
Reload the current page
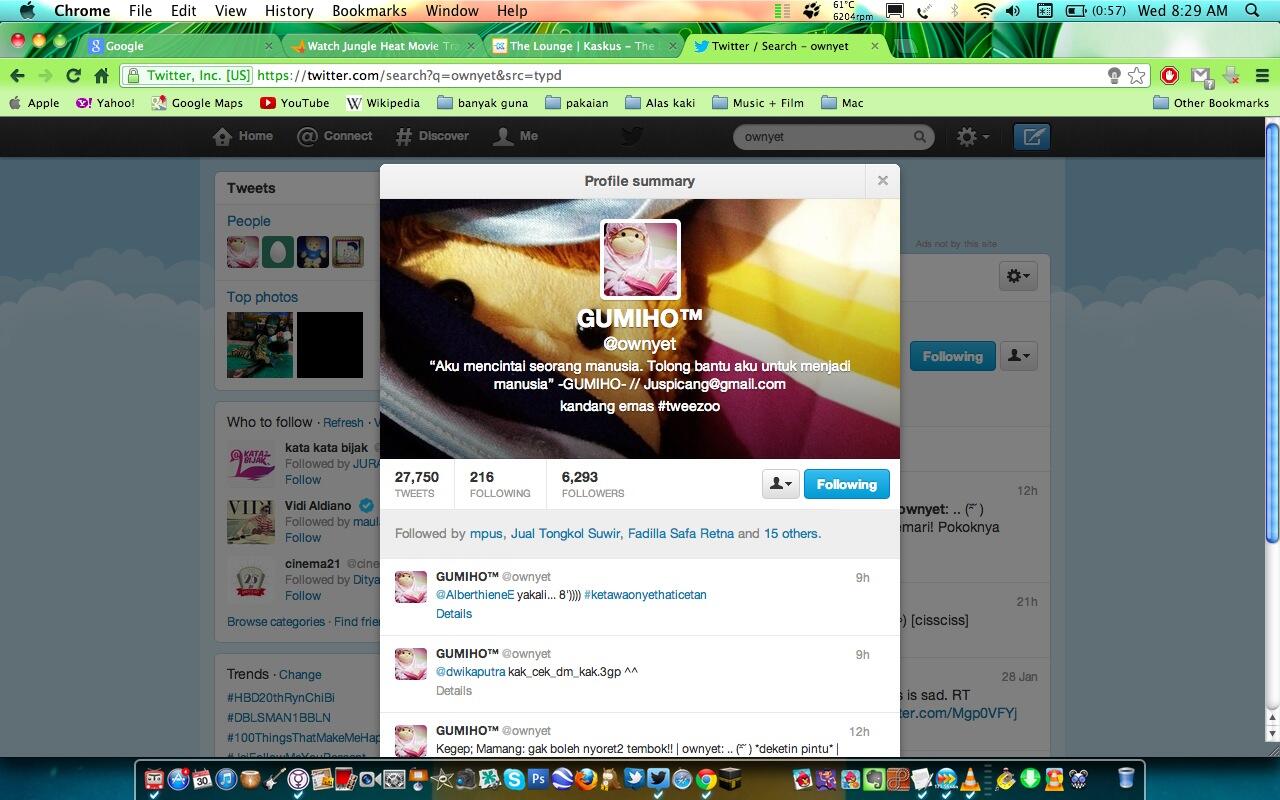73,75
